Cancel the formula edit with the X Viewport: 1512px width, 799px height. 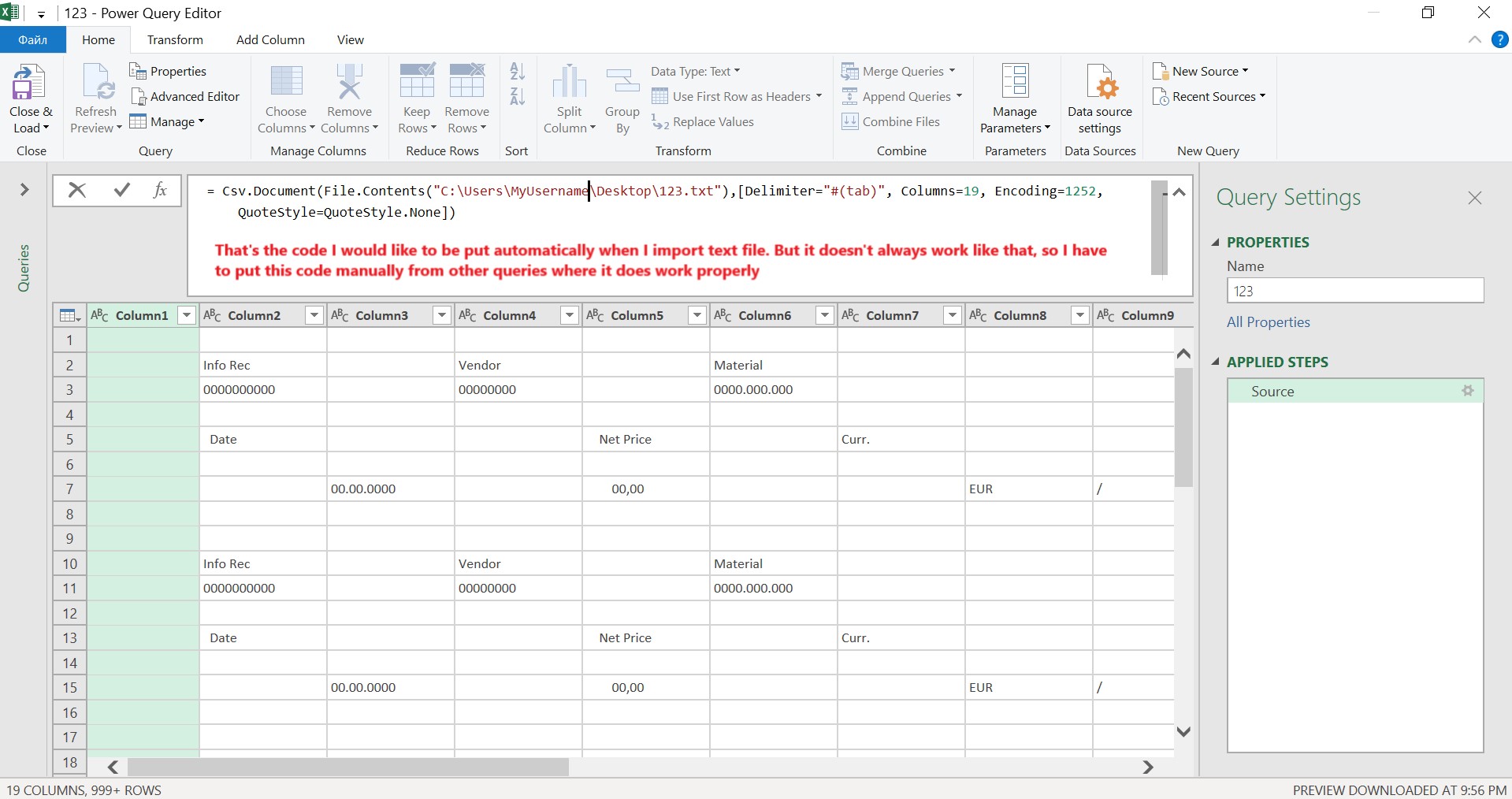point(77,190)
